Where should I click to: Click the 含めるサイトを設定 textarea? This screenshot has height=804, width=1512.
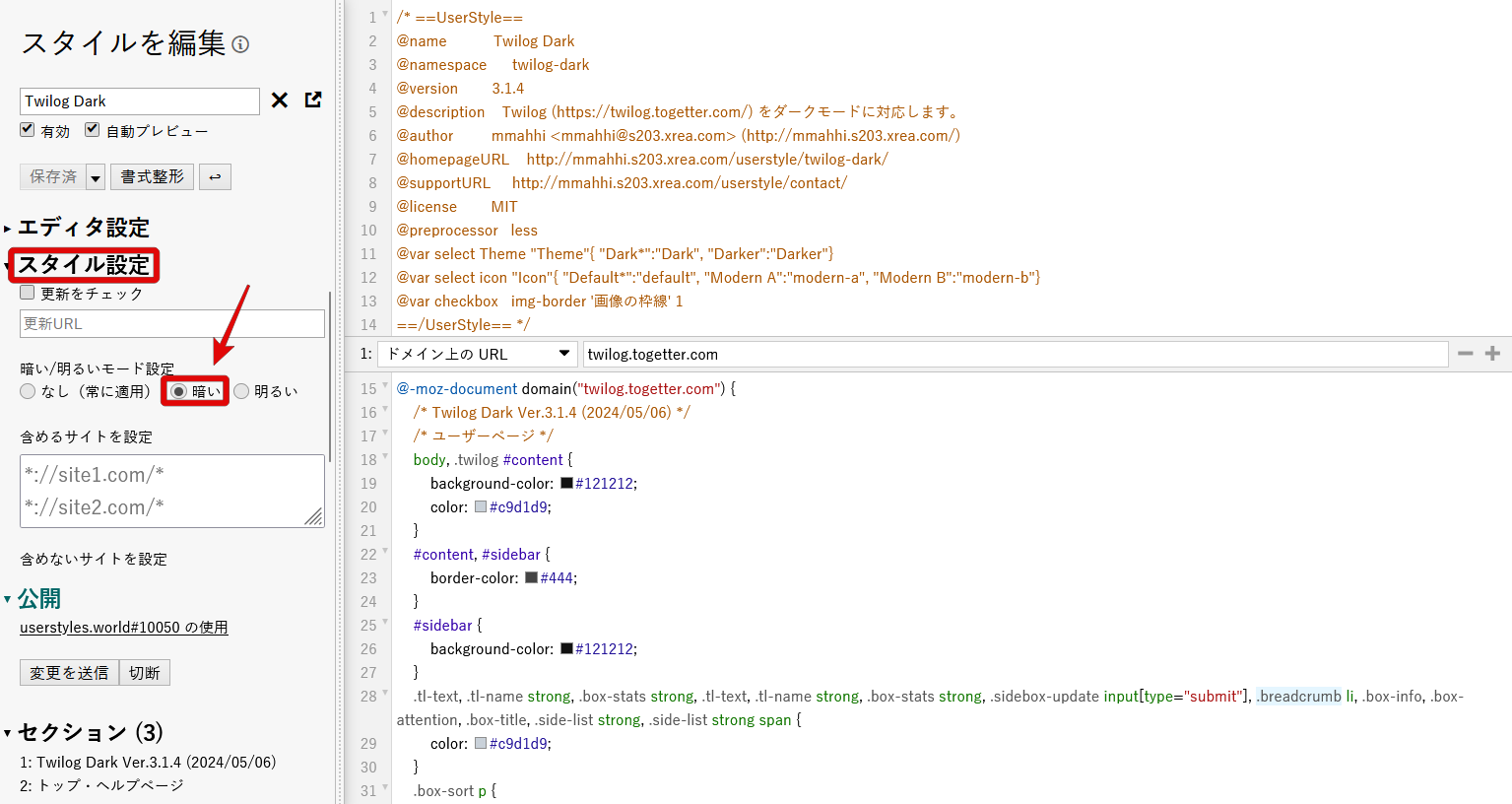coord(172,491)
